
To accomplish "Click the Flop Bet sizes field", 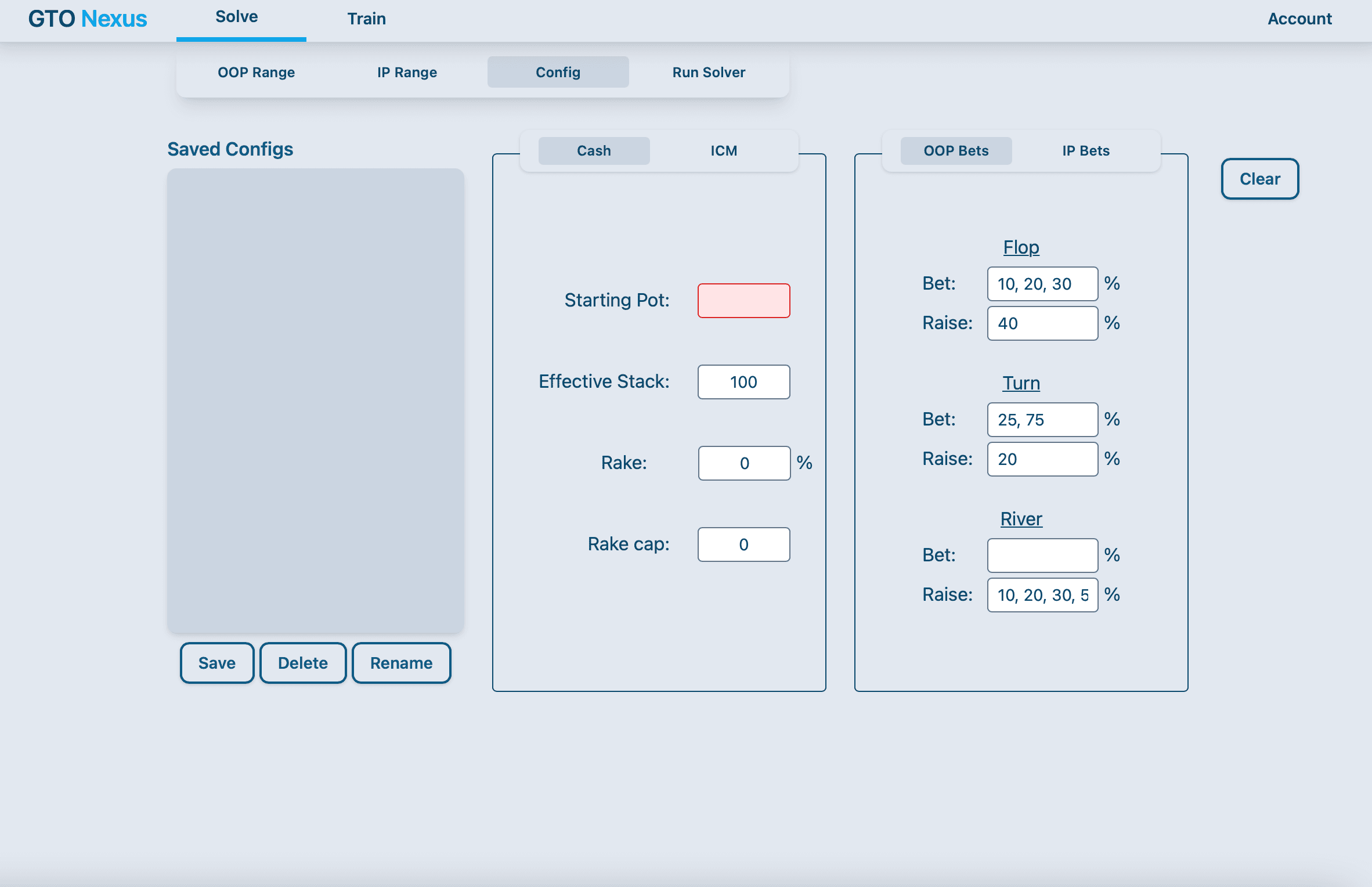I will (x=1042, y=284).
